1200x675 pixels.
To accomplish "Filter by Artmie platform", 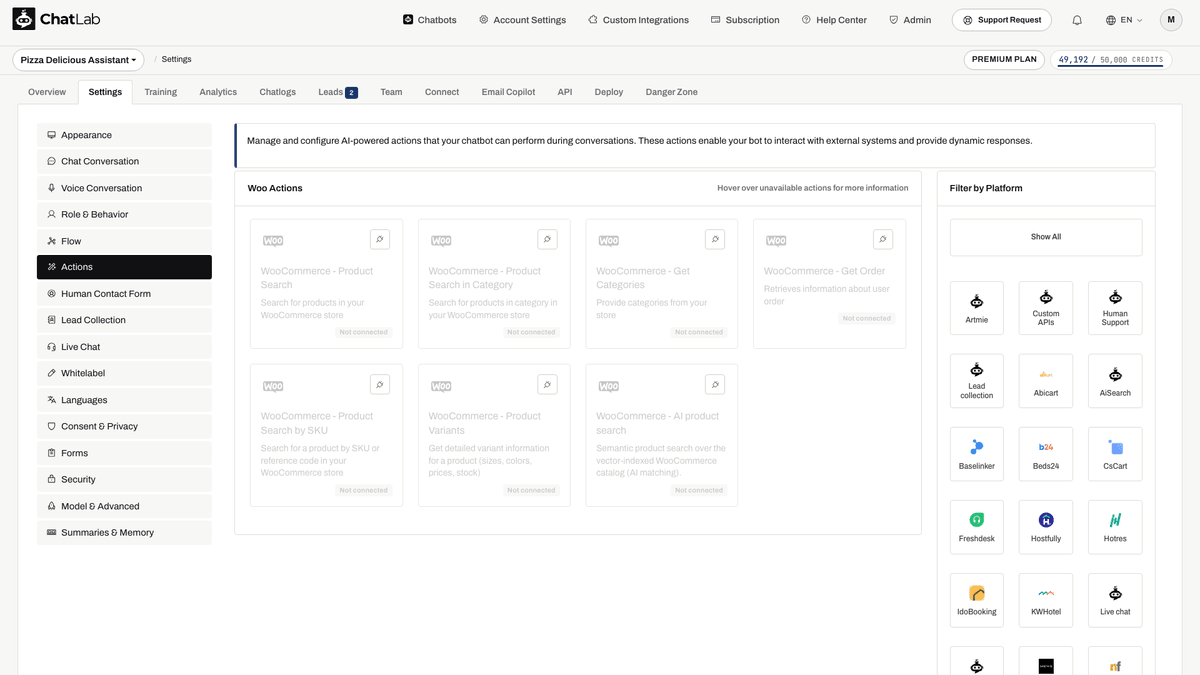I will 977,308.
